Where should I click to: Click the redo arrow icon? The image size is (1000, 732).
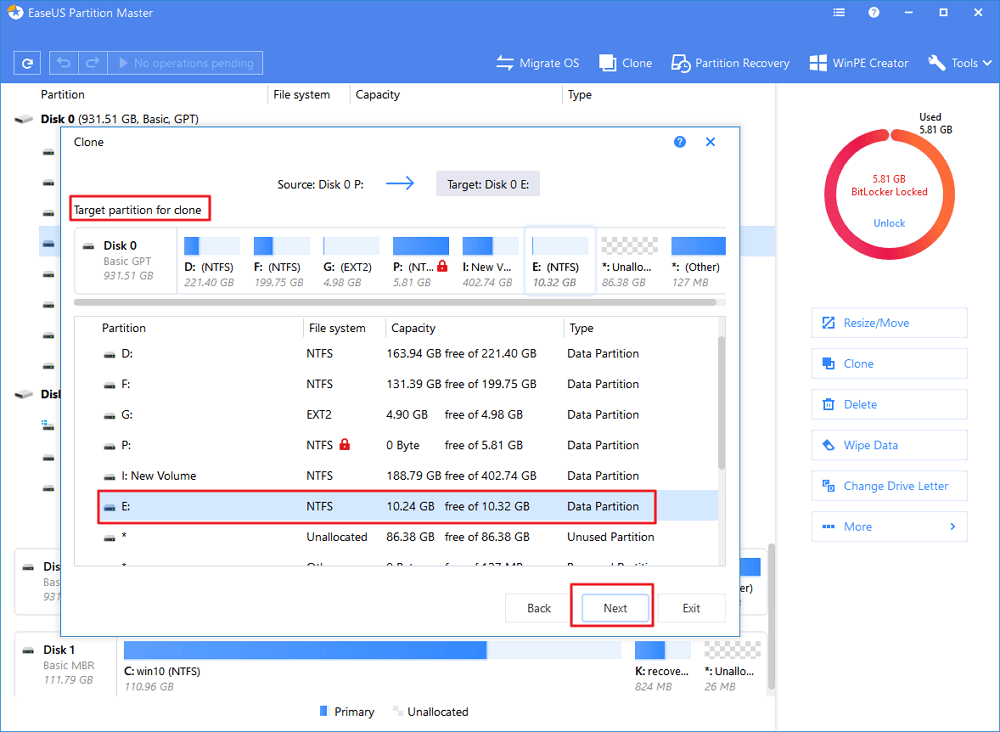(x=92, y=63)
